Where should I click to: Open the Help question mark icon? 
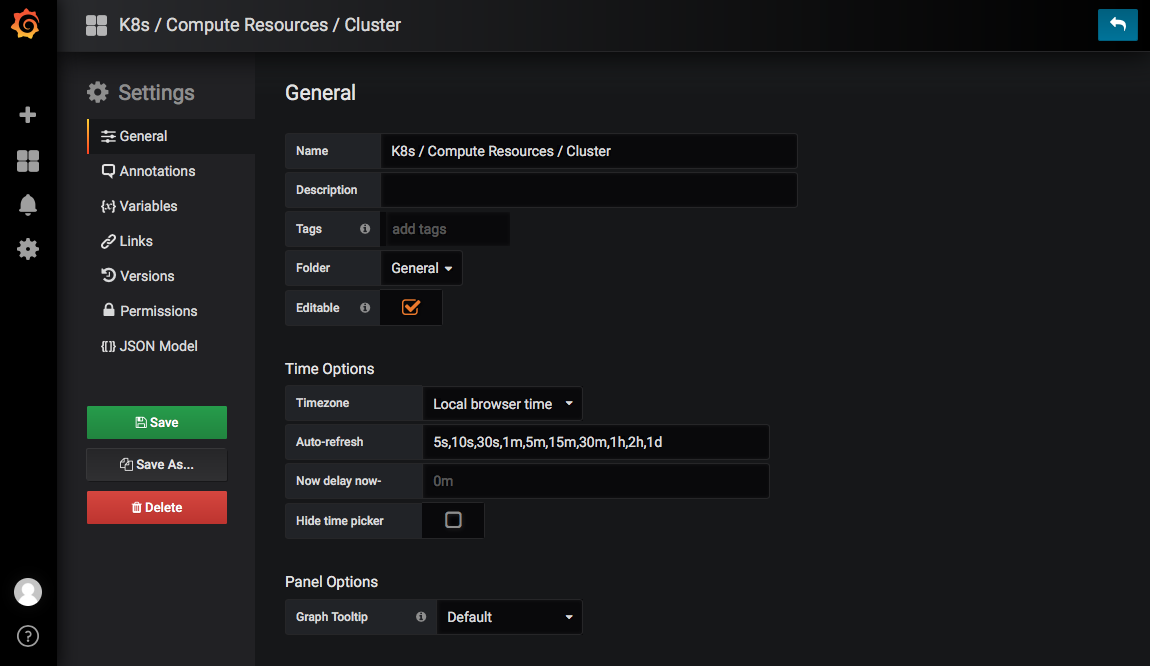pos(28,636)
